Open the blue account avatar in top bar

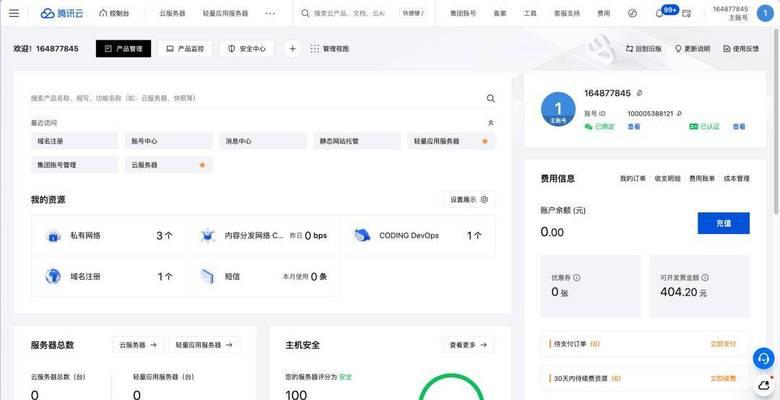click(x=765, y=13)
